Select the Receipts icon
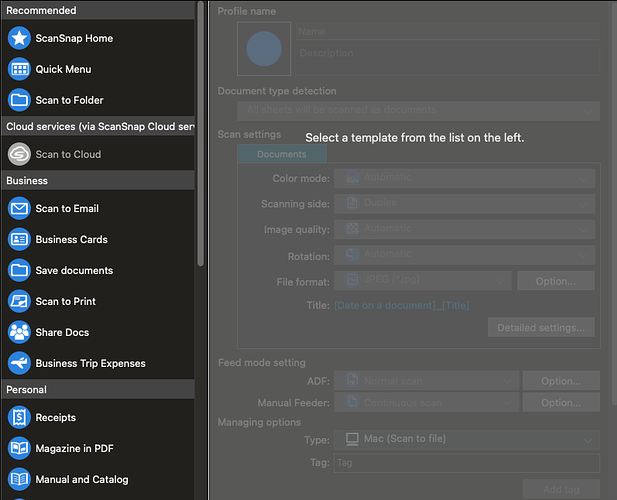This screenshot has height=500, width=617. (x=19, y=417)
